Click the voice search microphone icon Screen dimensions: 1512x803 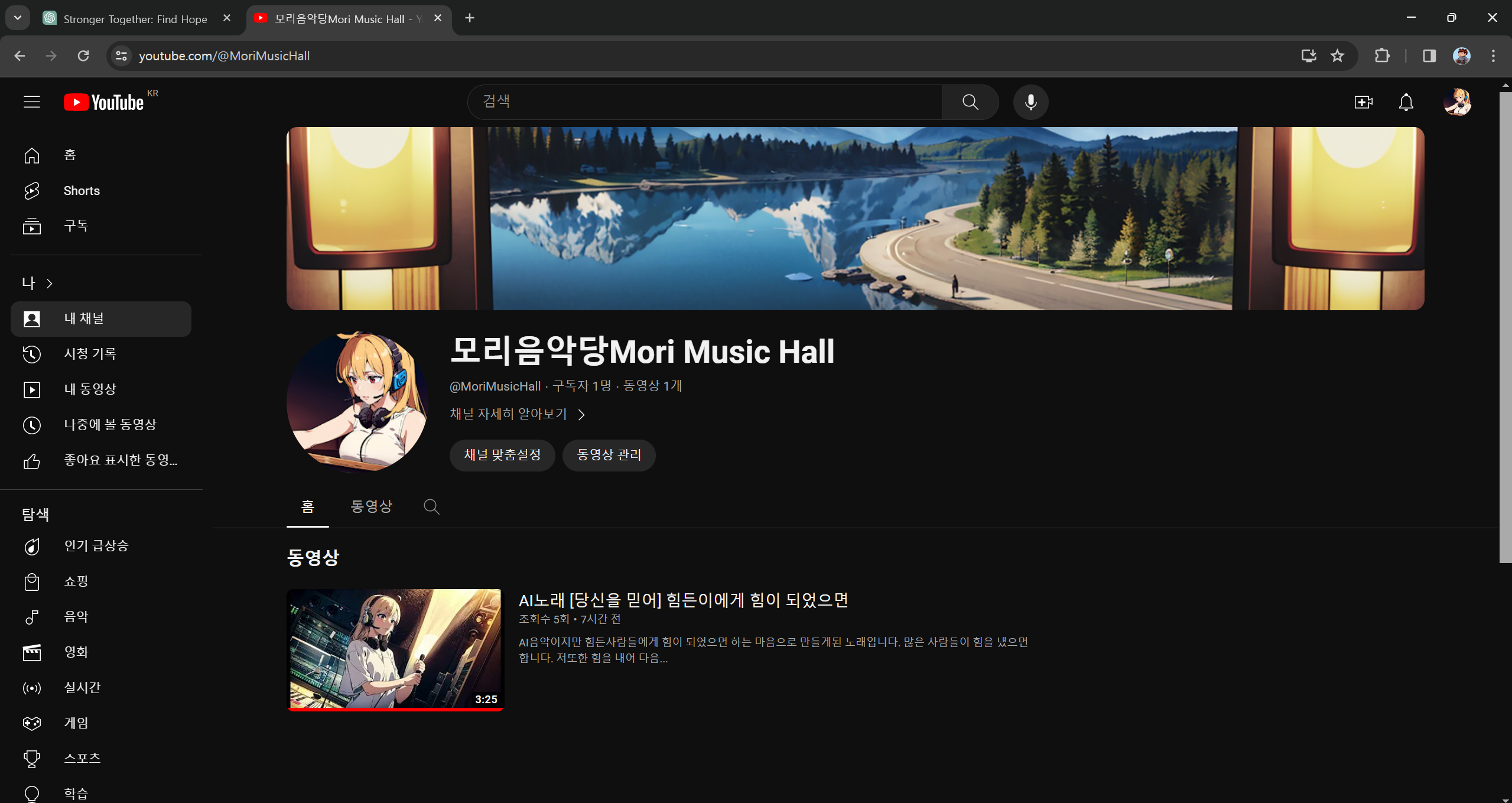1030,102
